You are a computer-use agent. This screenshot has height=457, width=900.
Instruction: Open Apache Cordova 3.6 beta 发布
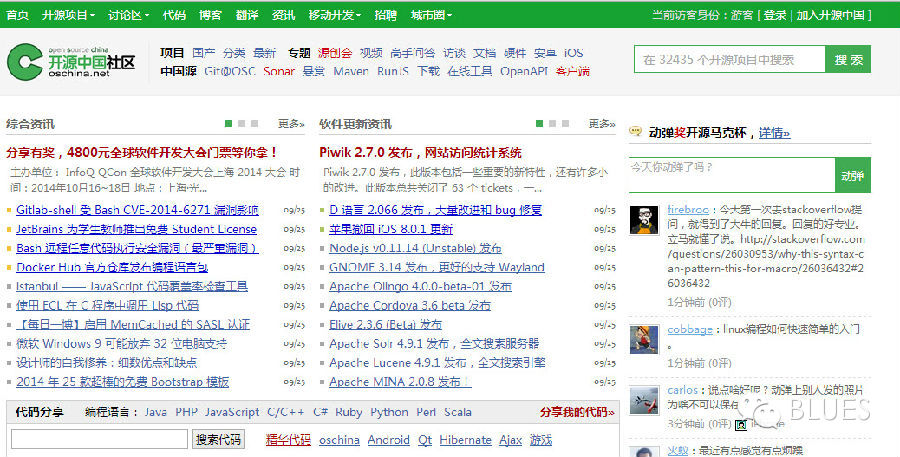point(410,305)
